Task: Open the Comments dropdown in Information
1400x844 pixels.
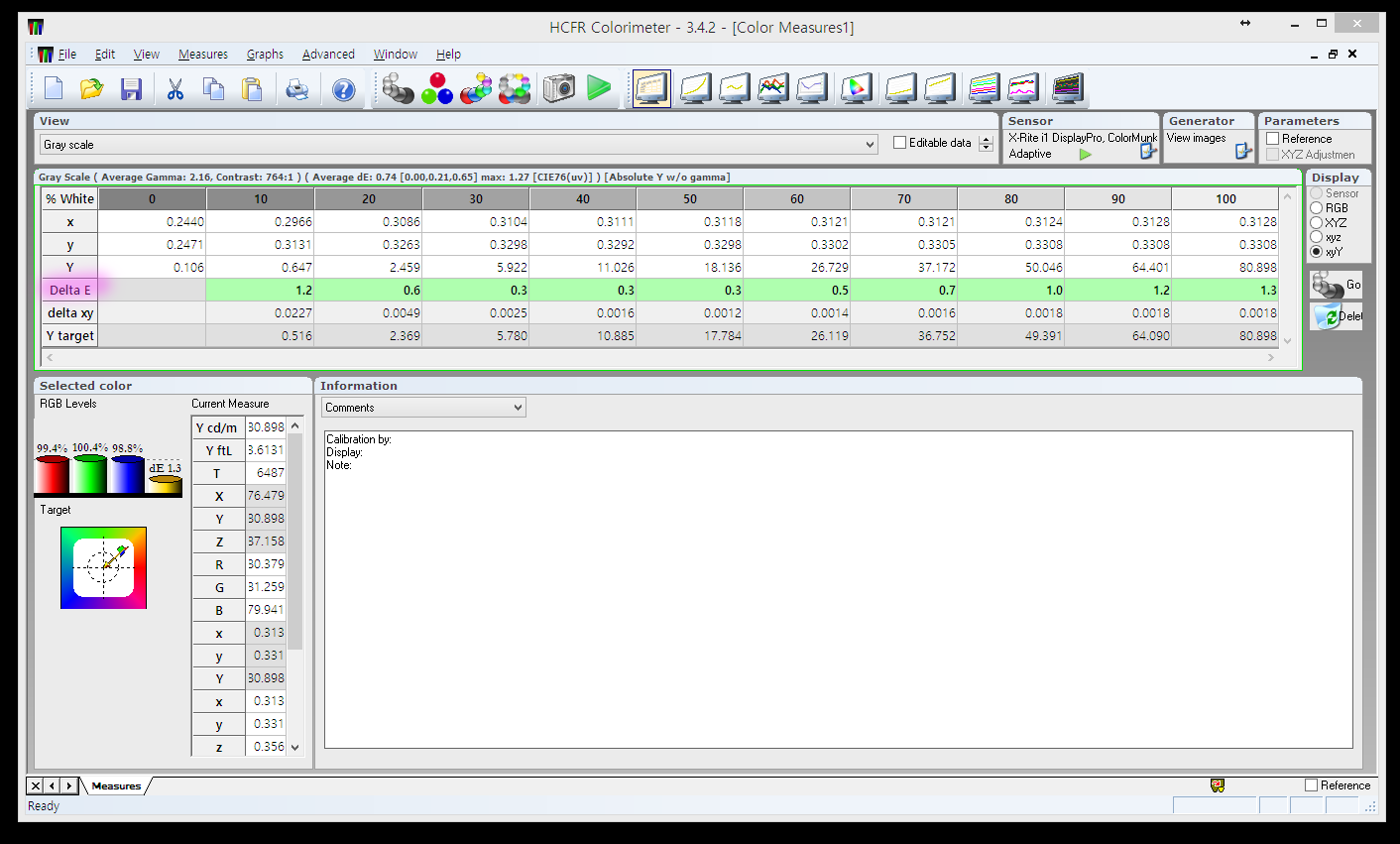Action: point(518,408)
